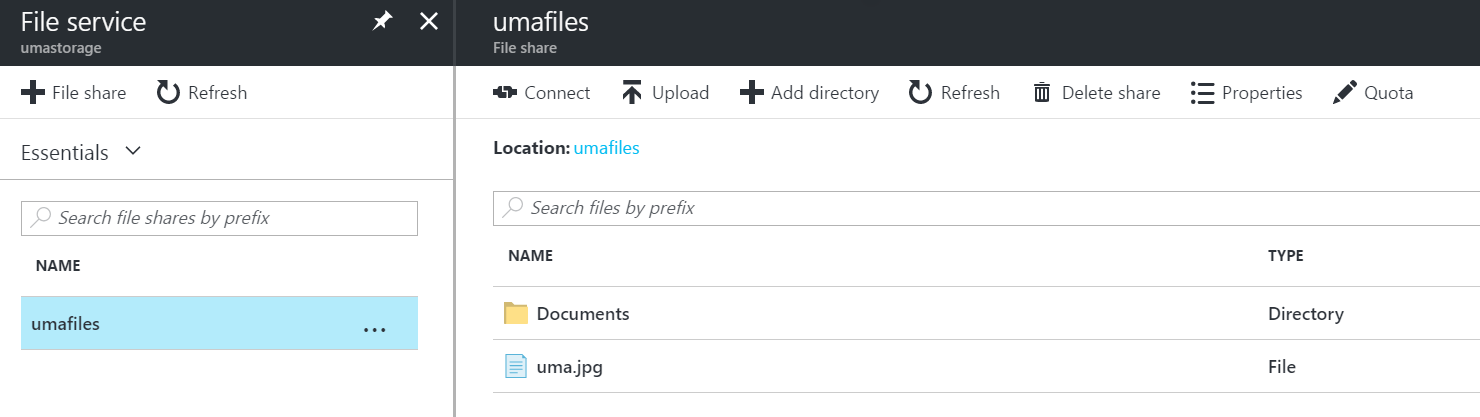This screenshot has width=1480, height=417.
Task: Refresh the file shares list
Action: [202, 93]
